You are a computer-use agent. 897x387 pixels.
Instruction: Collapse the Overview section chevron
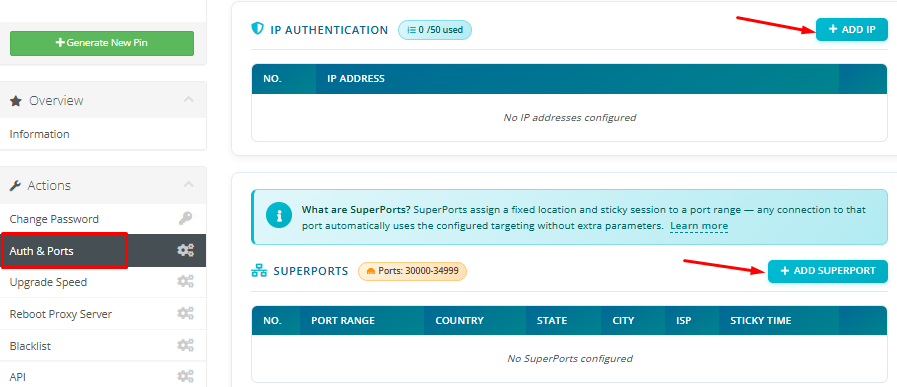coord(189,100)
